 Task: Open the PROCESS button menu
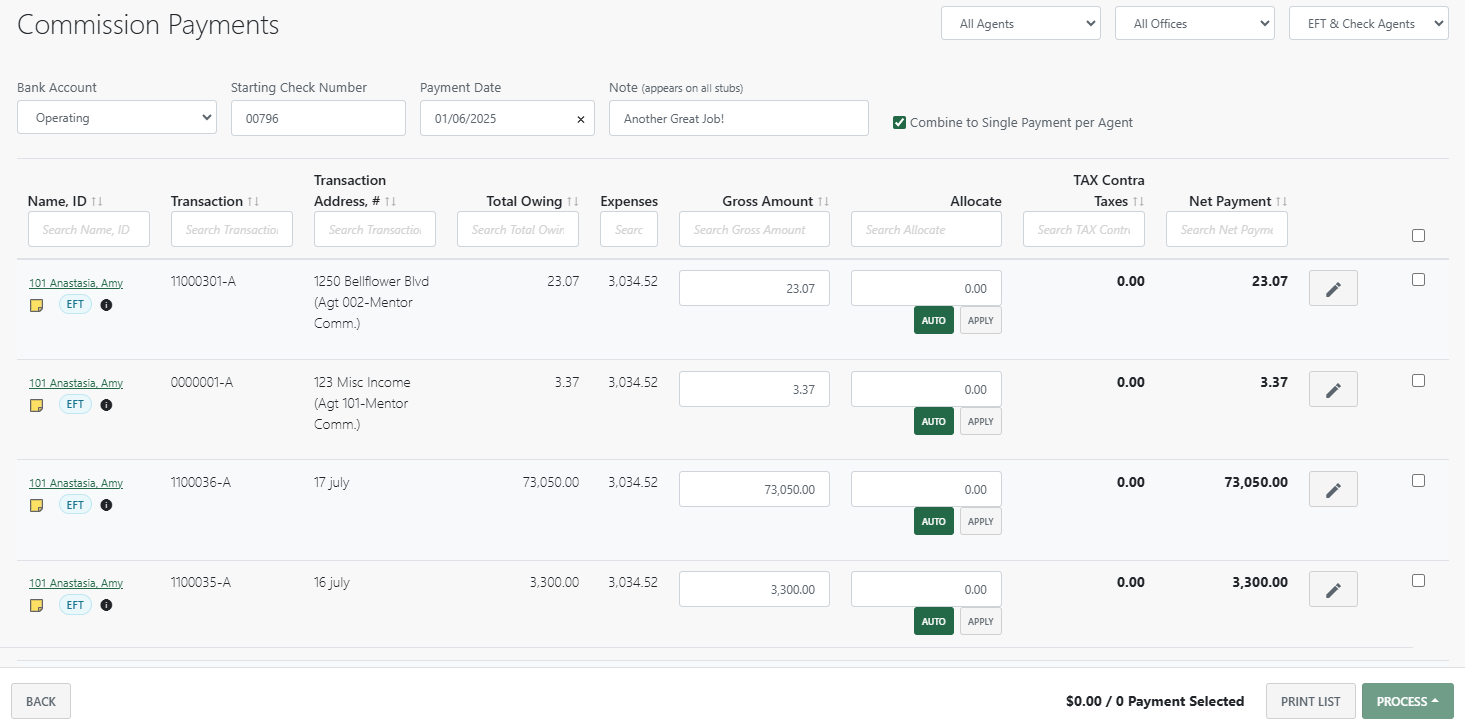coord(1407,701)
